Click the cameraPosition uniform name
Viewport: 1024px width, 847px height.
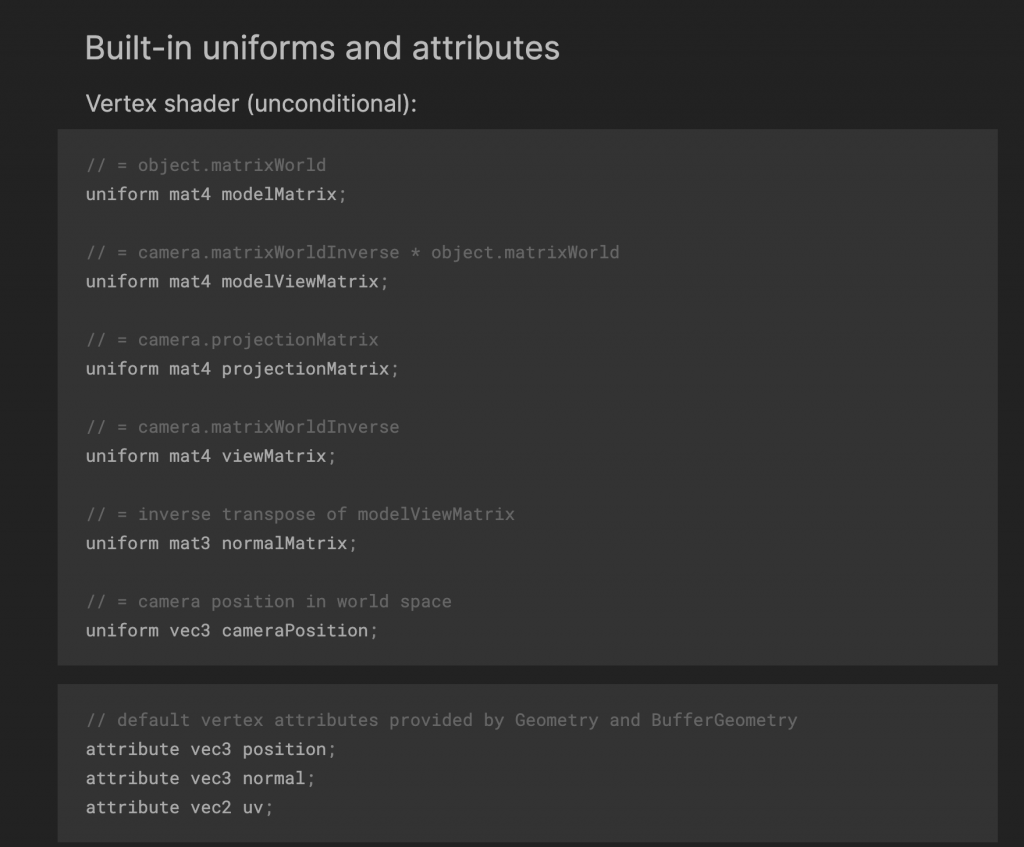click(295, 631)
